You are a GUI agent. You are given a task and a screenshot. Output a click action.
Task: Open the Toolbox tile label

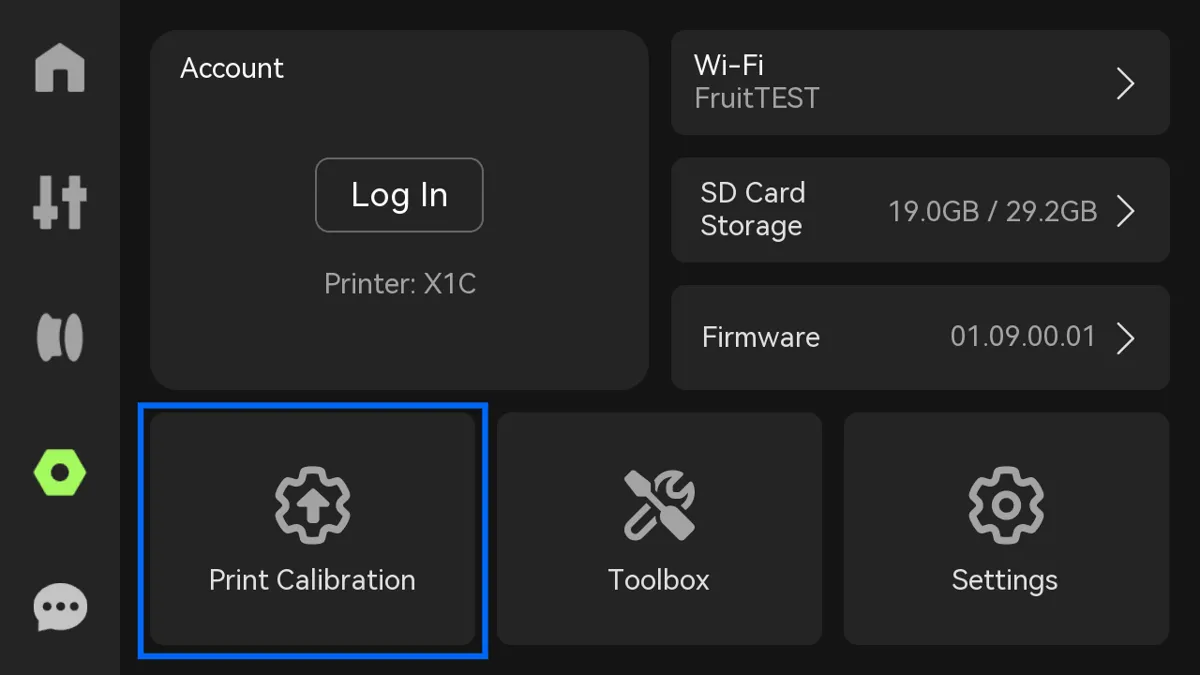659,580
